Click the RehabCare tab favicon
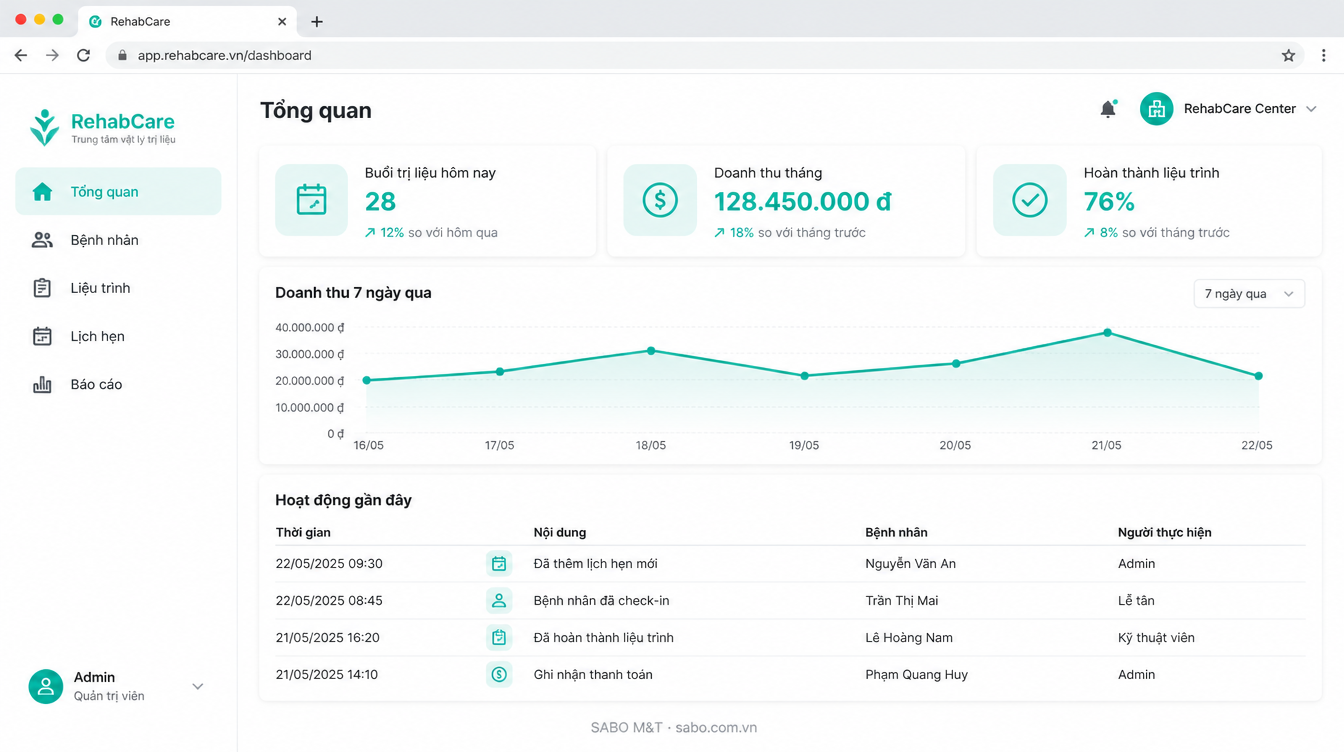 pos(95,21)
